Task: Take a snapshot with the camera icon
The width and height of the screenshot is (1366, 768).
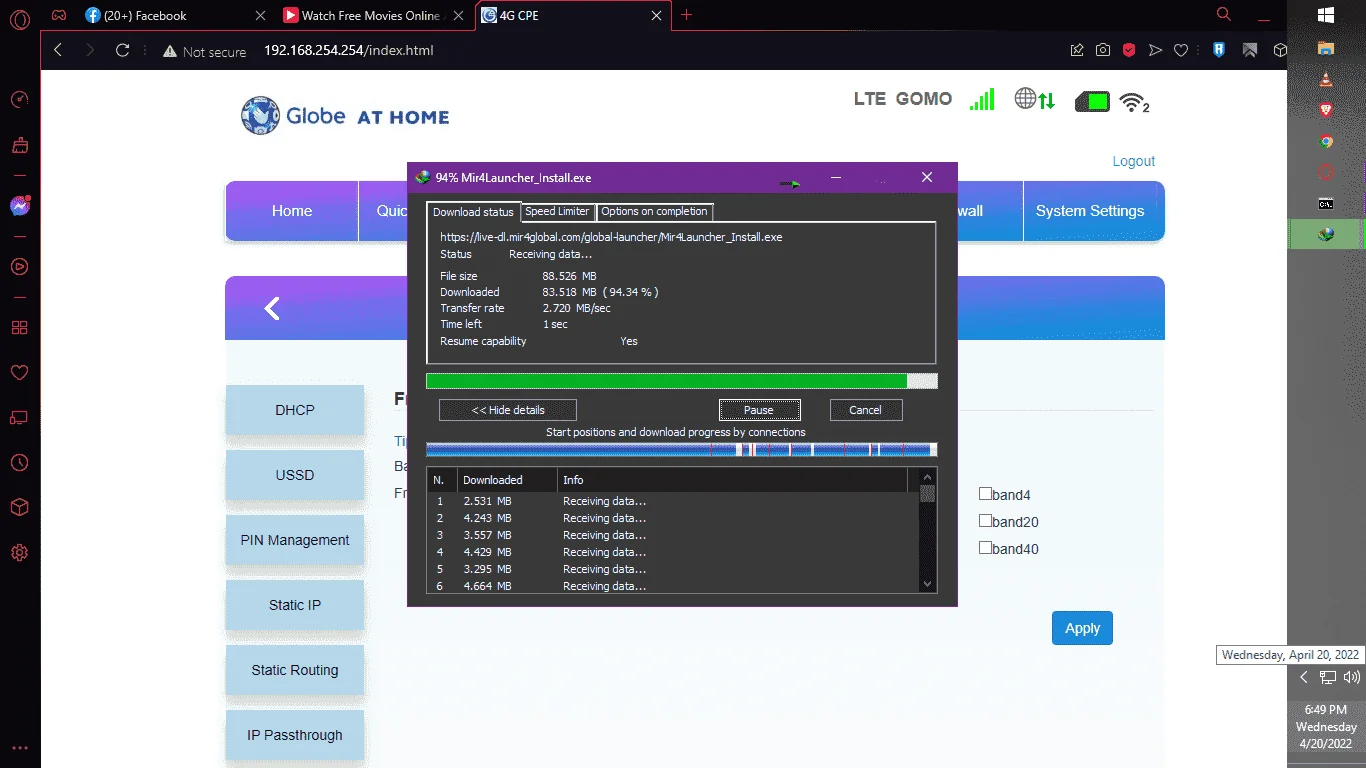Action: 1103,50
